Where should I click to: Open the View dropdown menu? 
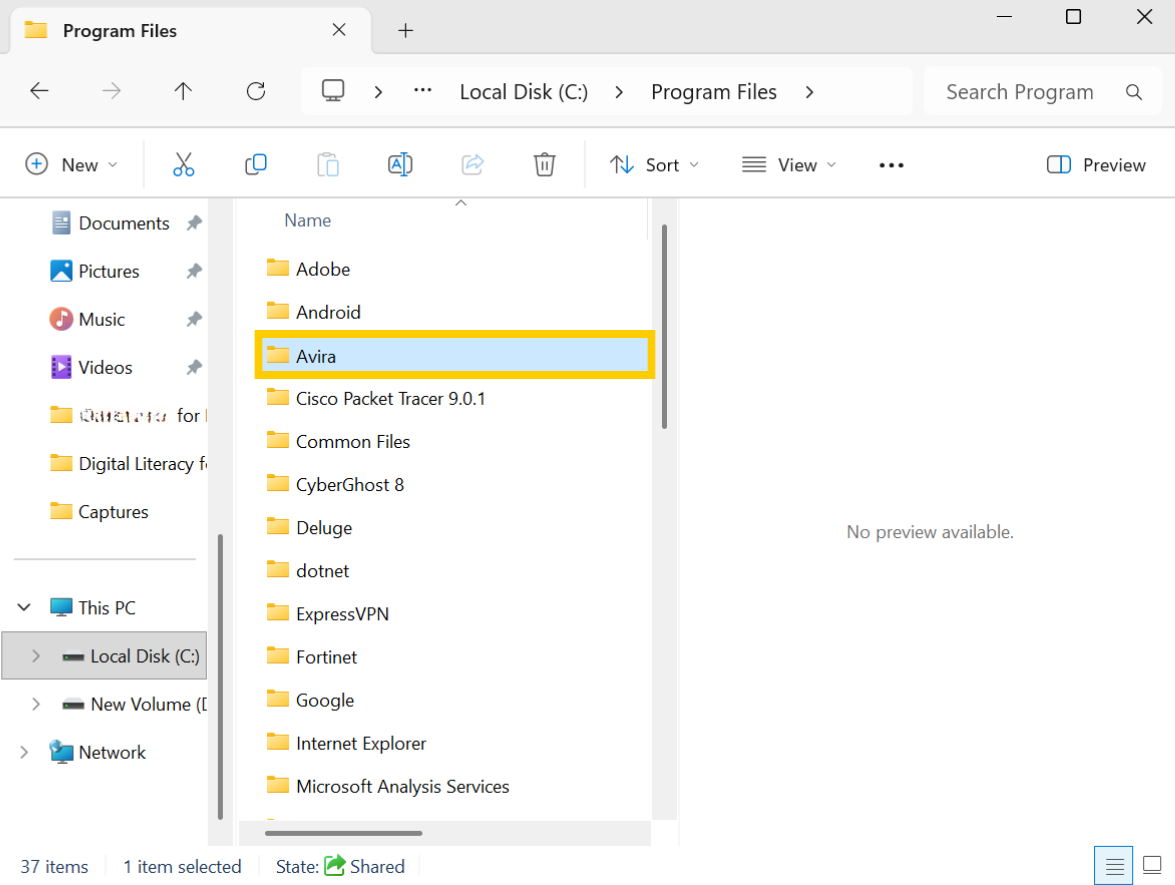(788, 165)
